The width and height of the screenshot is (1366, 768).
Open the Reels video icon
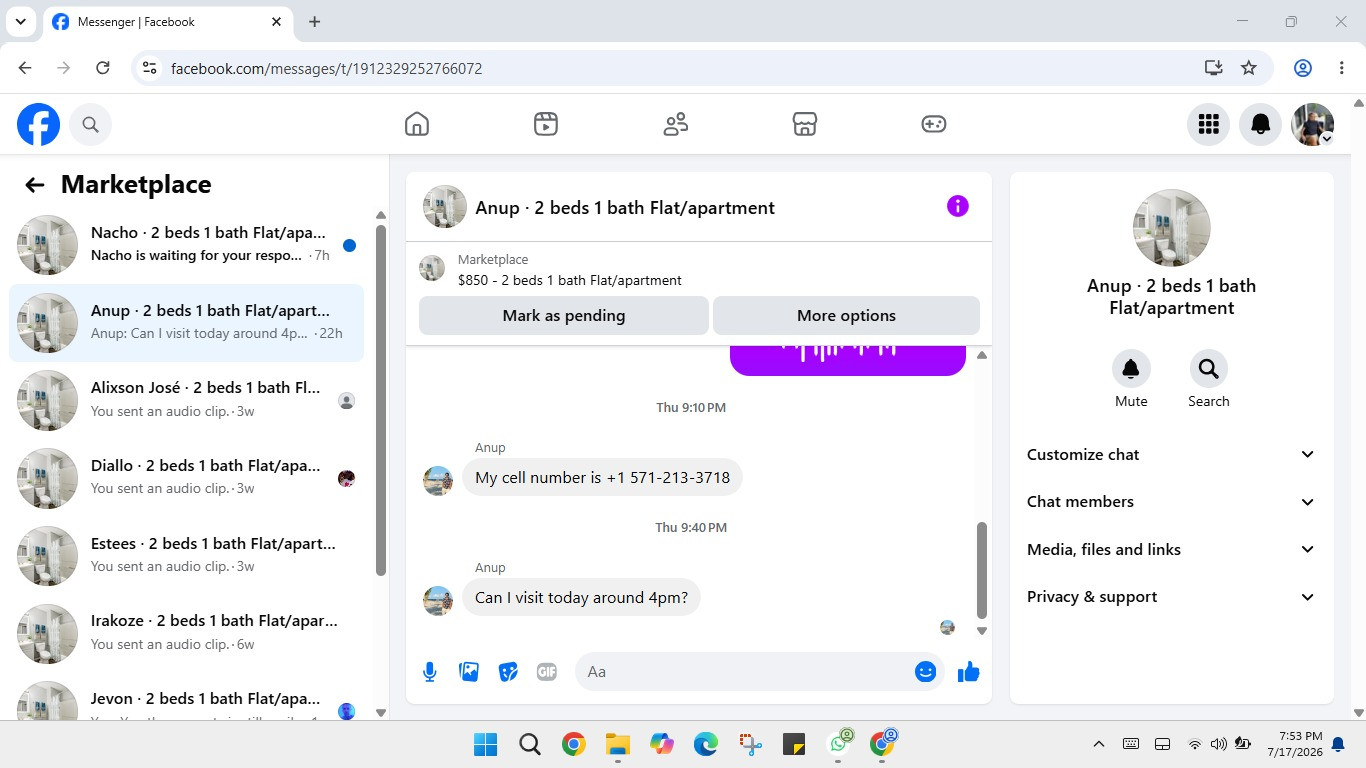[546, 124]
